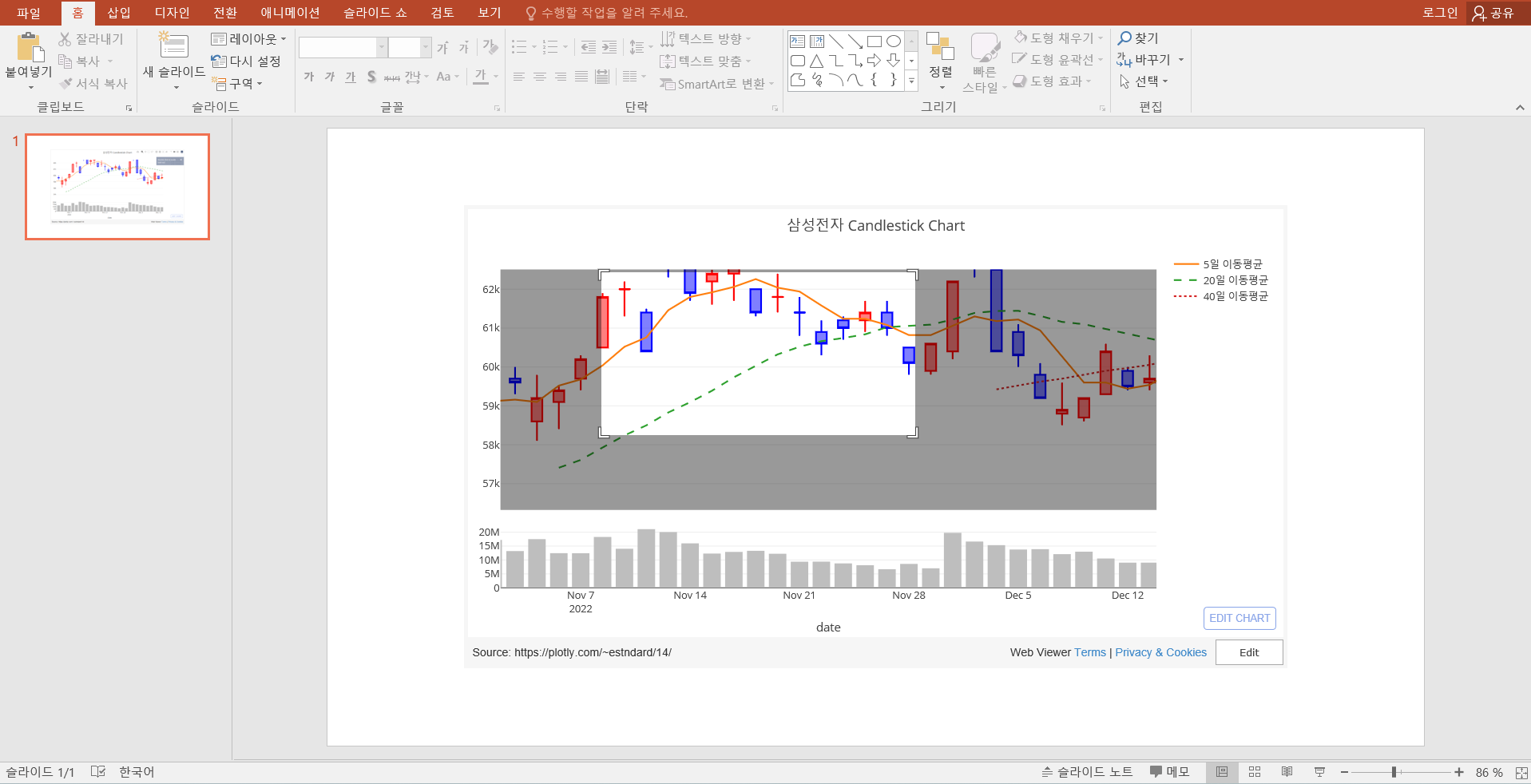The height and width of the screenshot is (784, 1531).
Task: Toggle justify text alignment
Action: coord(581,77)
